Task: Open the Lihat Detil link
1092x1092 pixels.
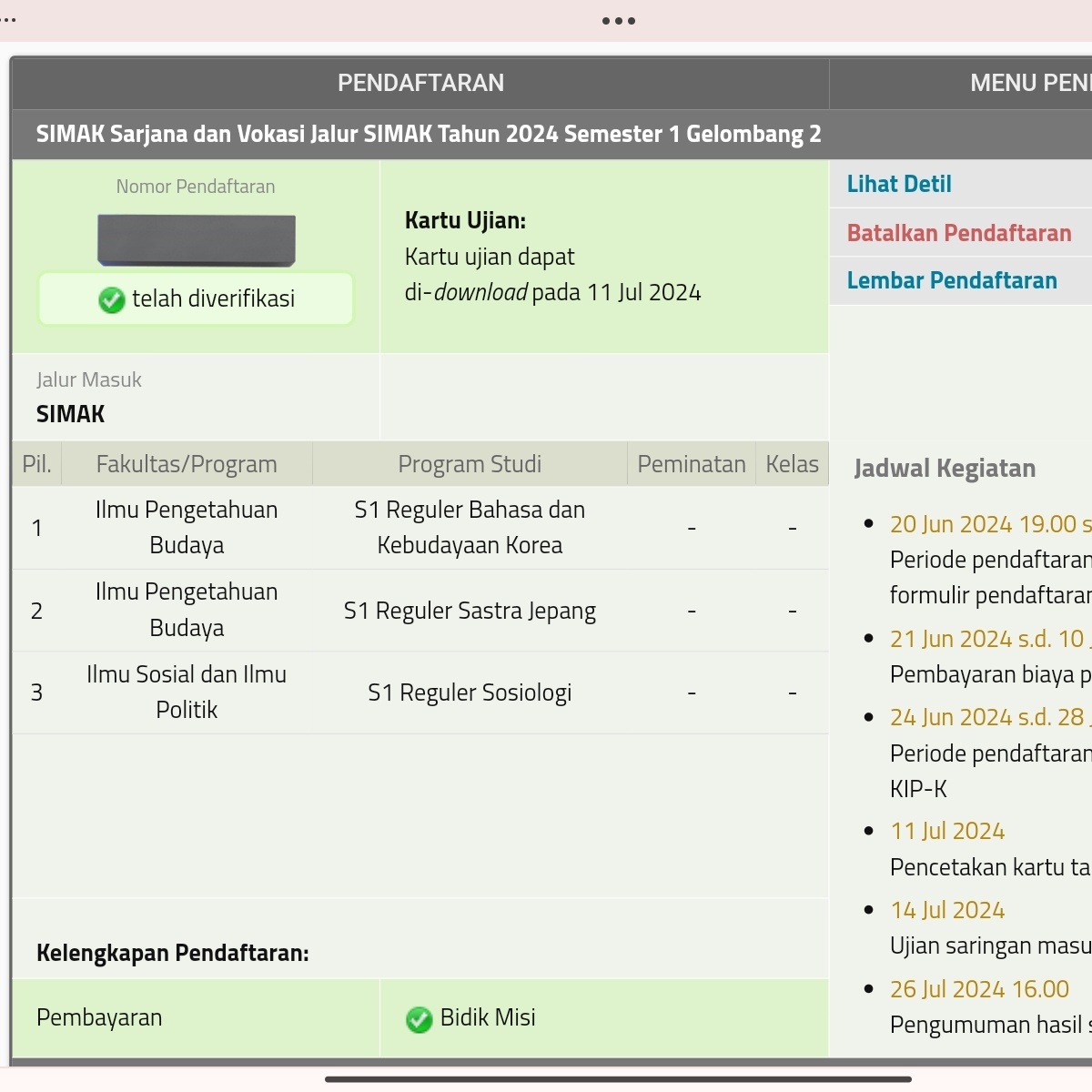Action: (899, 184)
